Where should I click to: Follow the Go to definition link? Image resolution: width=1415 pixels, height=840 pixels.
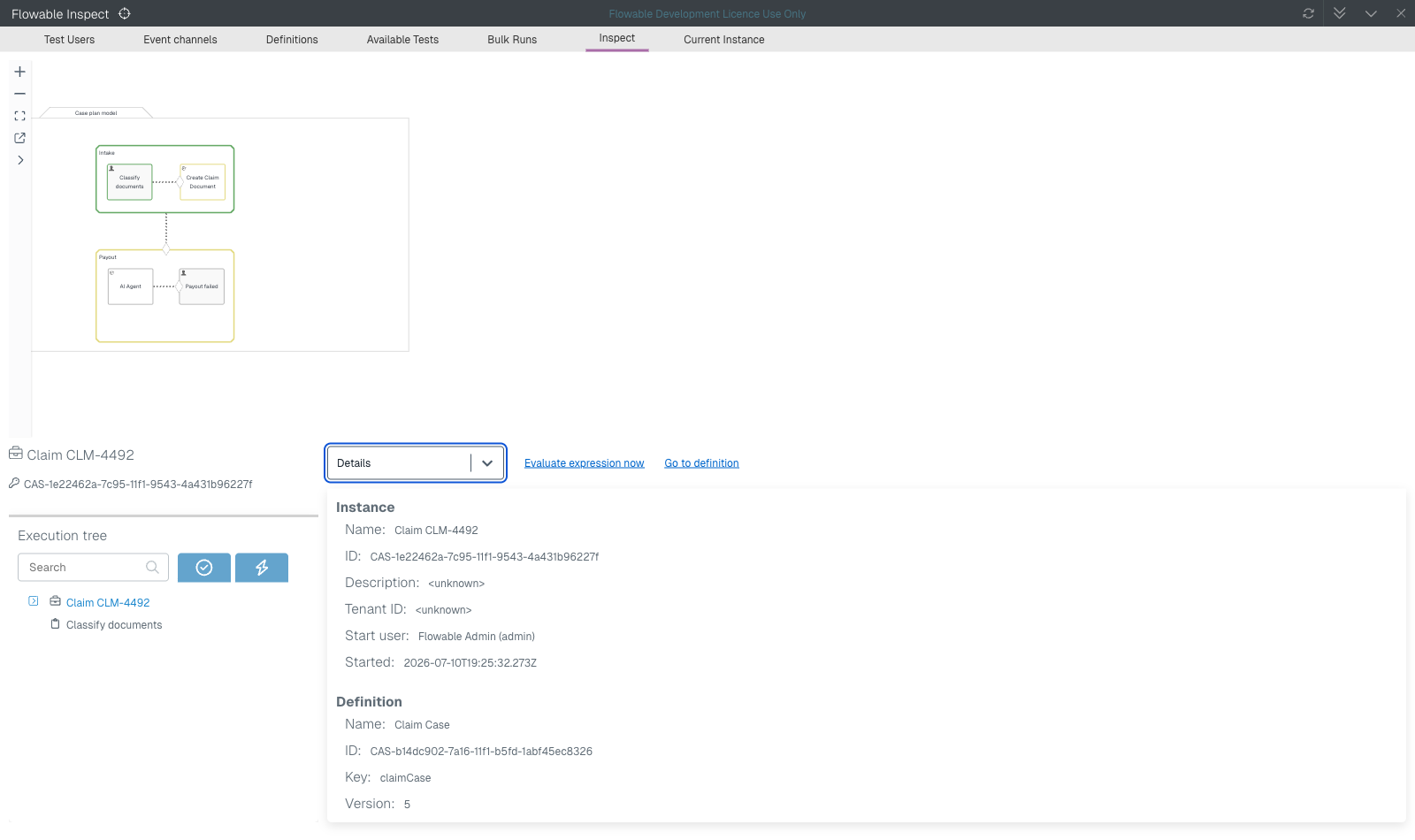point(701,463)
